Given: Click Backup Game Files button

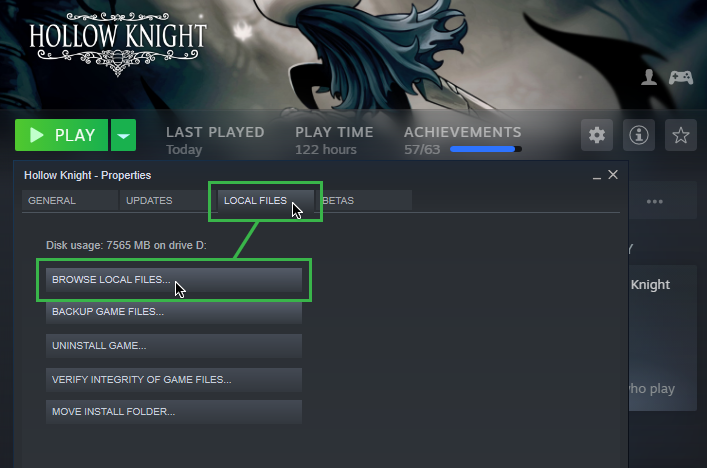Looking at the screenshot, I should [174, 312].
